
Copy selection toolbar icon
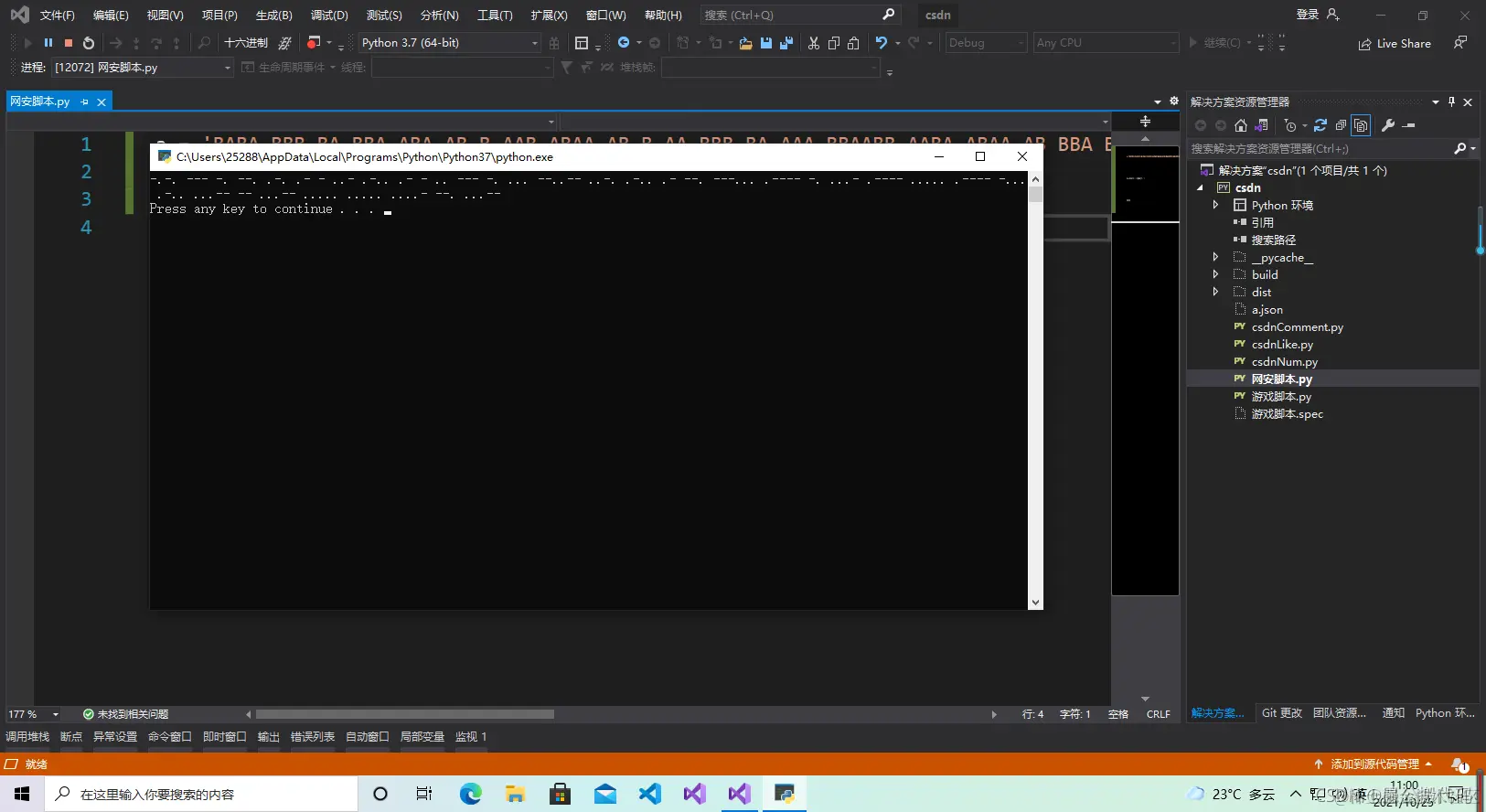pos(834,43)
